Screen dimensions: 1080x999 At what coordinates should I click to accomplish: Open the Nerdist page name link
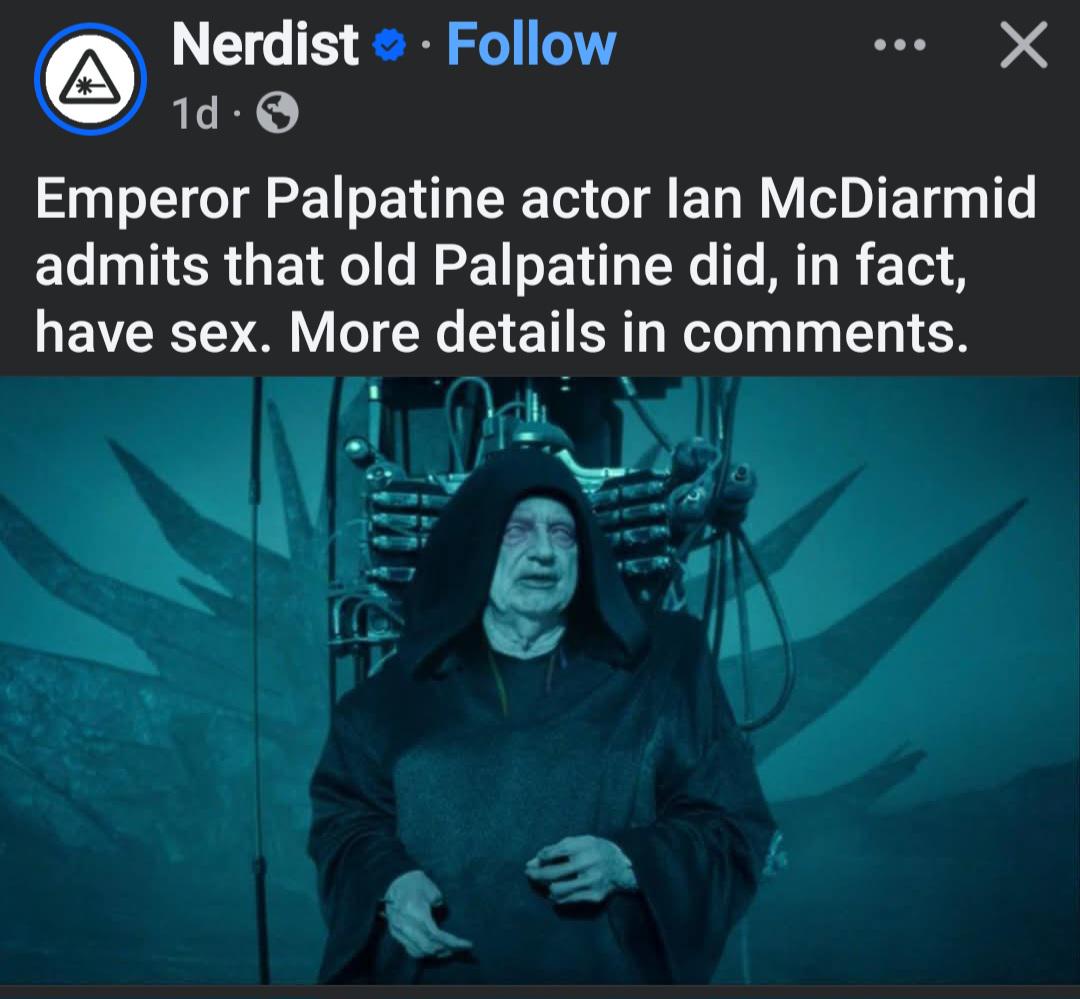point(265,45)
